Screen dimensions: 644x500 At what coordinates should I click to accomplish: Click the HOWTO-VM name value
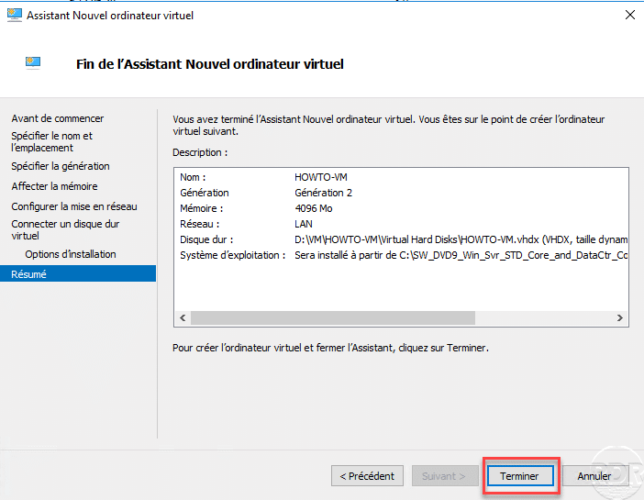321,177
